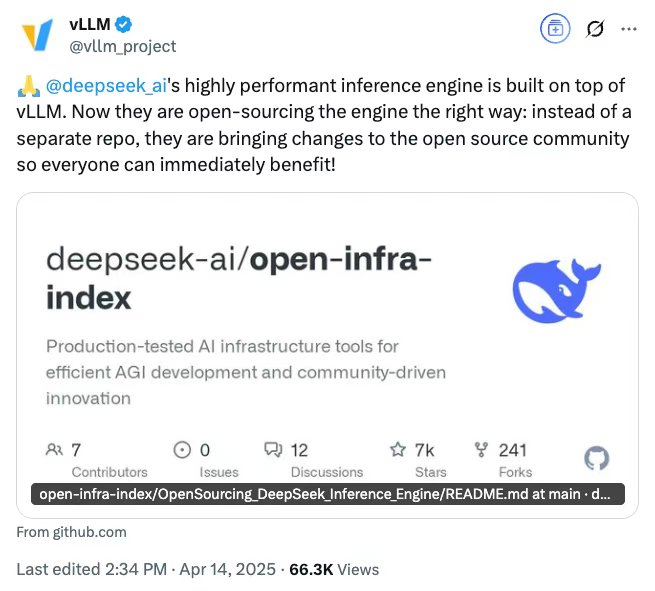Open the @deepseek_ai mention link
Viewport: 655px width, 591px height.
click(x=106, y=86)
